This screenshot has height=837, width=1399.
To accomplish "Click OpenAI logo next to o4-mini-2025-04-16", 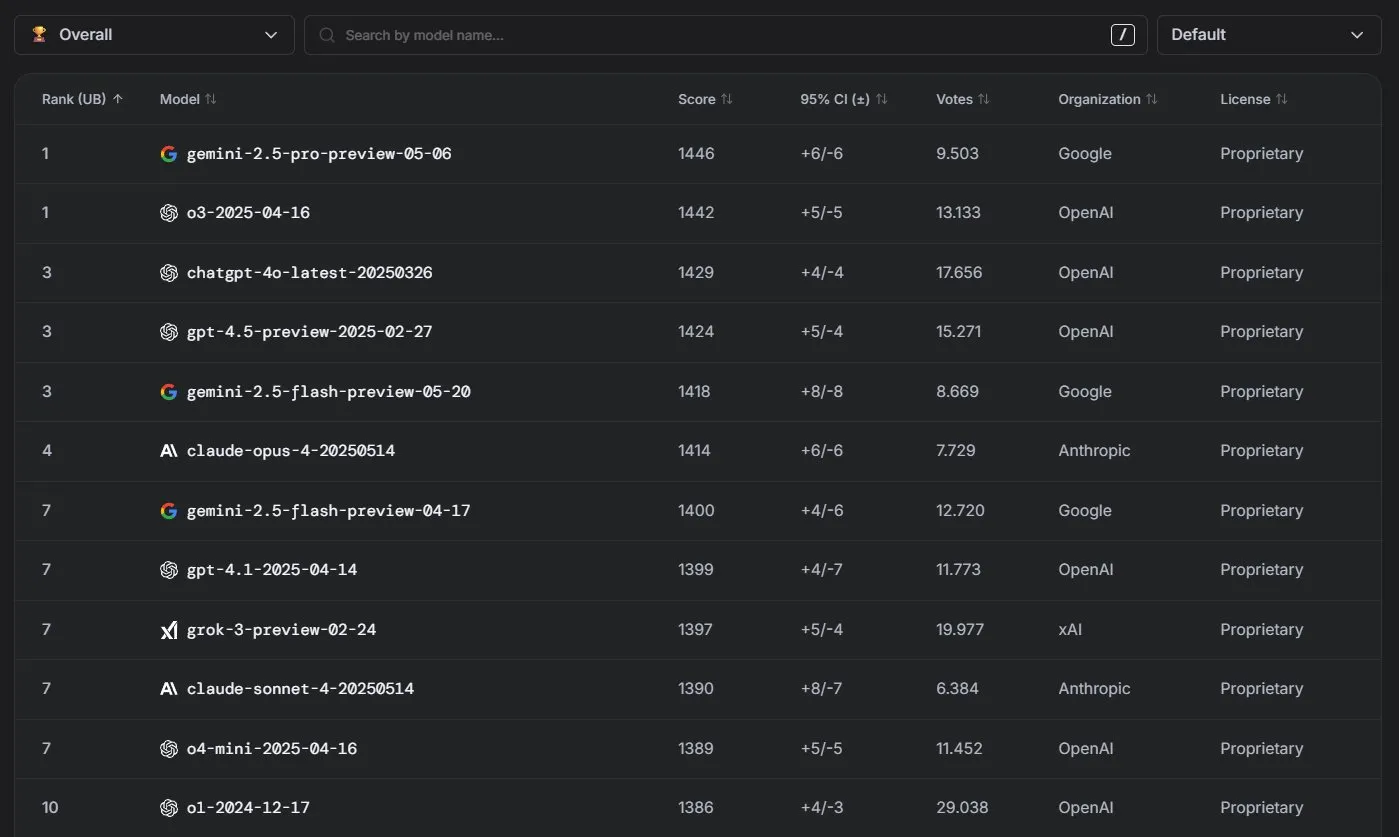I will click(169, 749).
